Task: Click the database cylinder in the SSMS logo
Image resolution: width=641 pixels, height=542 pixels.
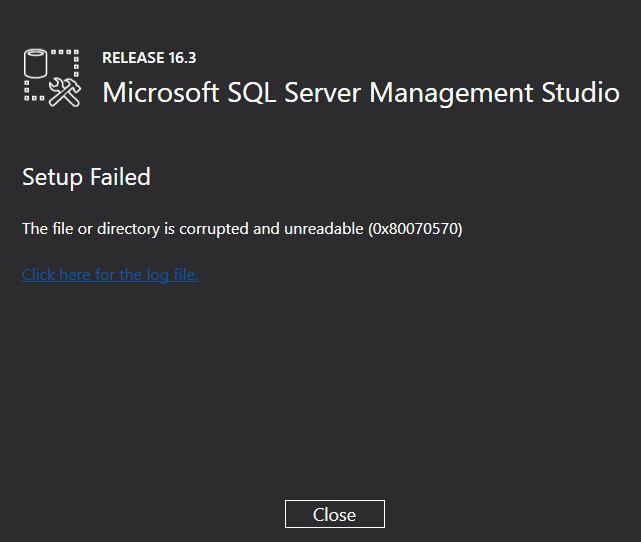Action: pyautogui.click(x=35, y=63)
